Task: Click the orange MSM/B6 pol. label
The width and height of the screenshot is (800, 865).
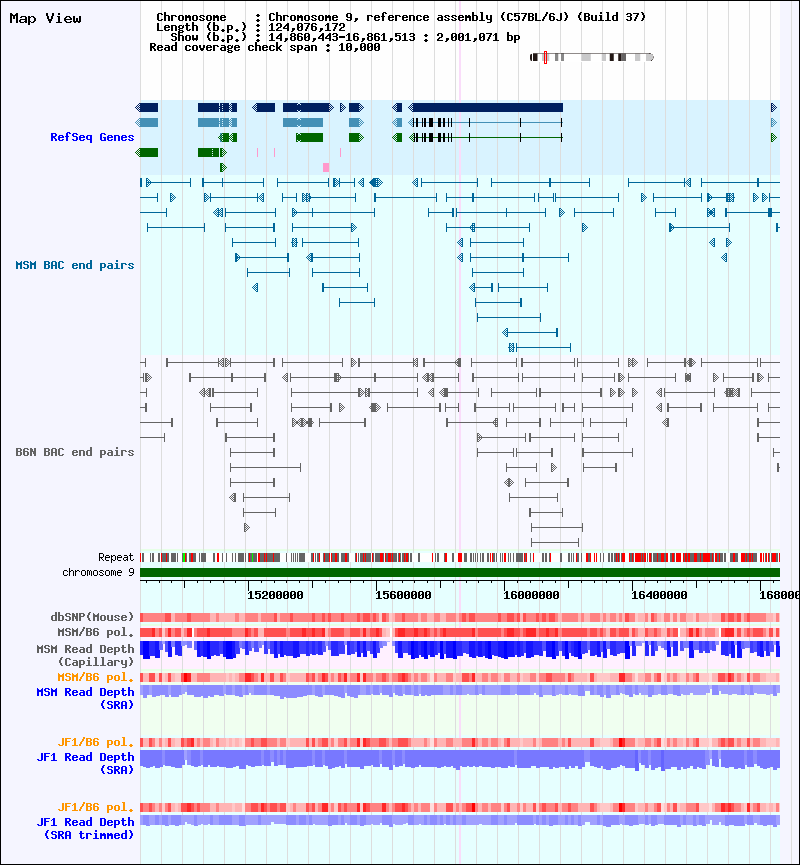Action: pyautogui.click(x=96, y=677)
